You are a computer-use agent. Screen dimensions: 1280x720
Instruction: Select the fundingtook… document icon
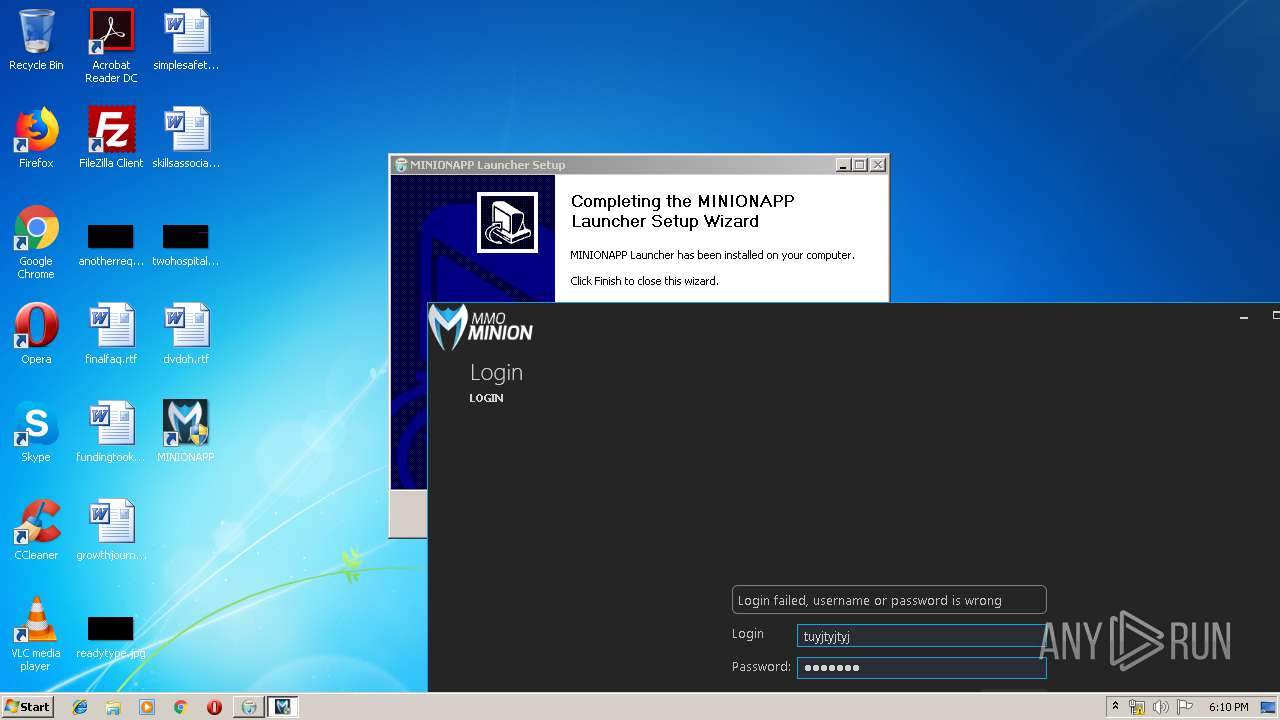click(x=111, y=433)
